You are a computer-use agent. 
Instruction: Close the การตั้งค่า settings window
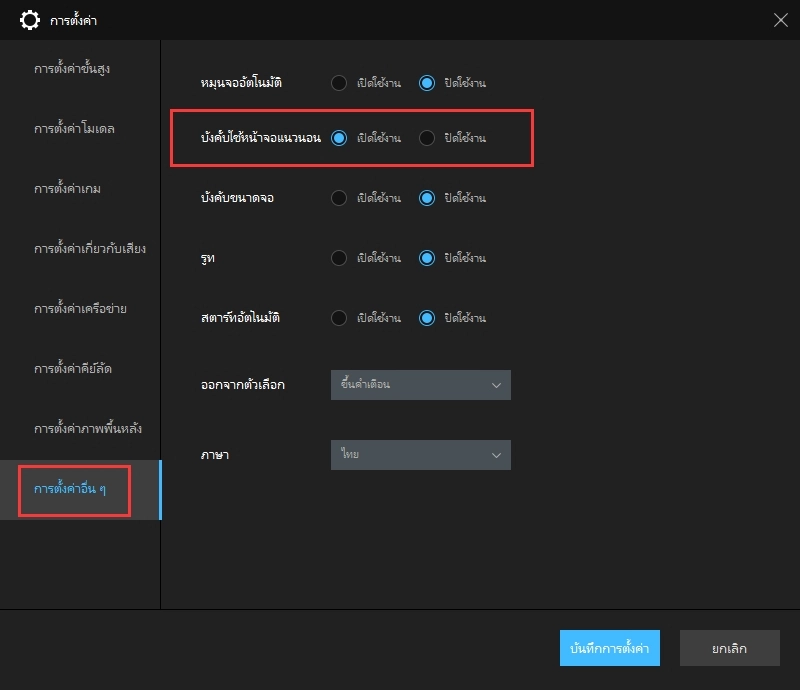pos(780,20)
